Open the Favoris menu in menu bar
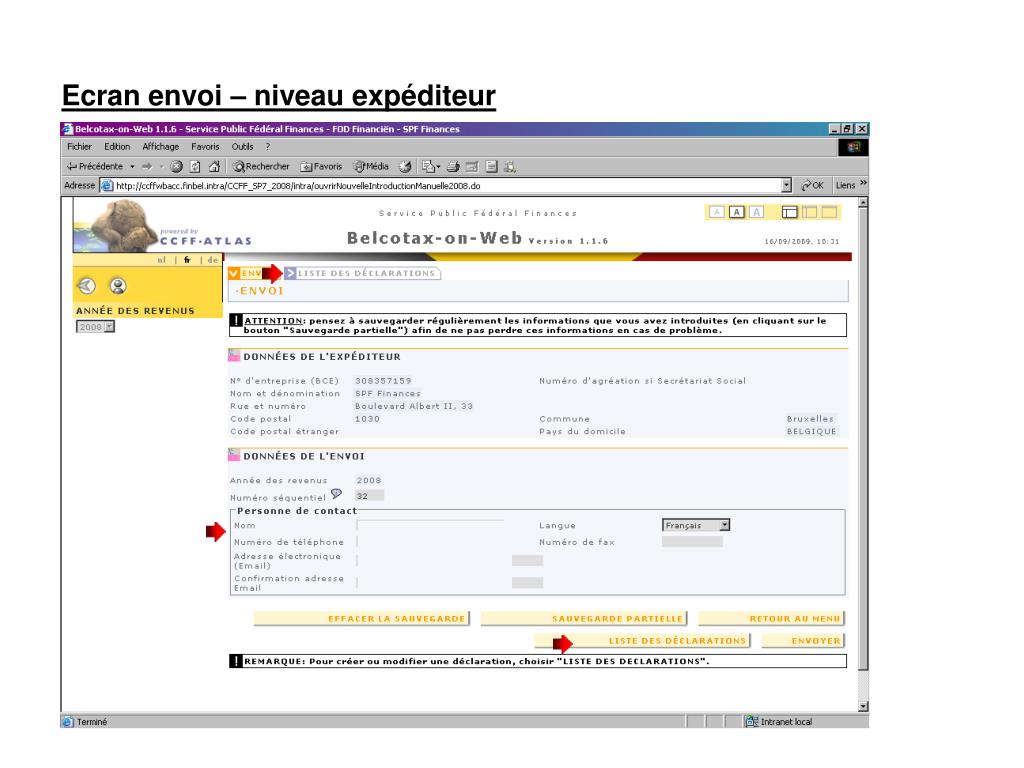The width and height of the screenshot is (1024, 768). click(205, 147)
